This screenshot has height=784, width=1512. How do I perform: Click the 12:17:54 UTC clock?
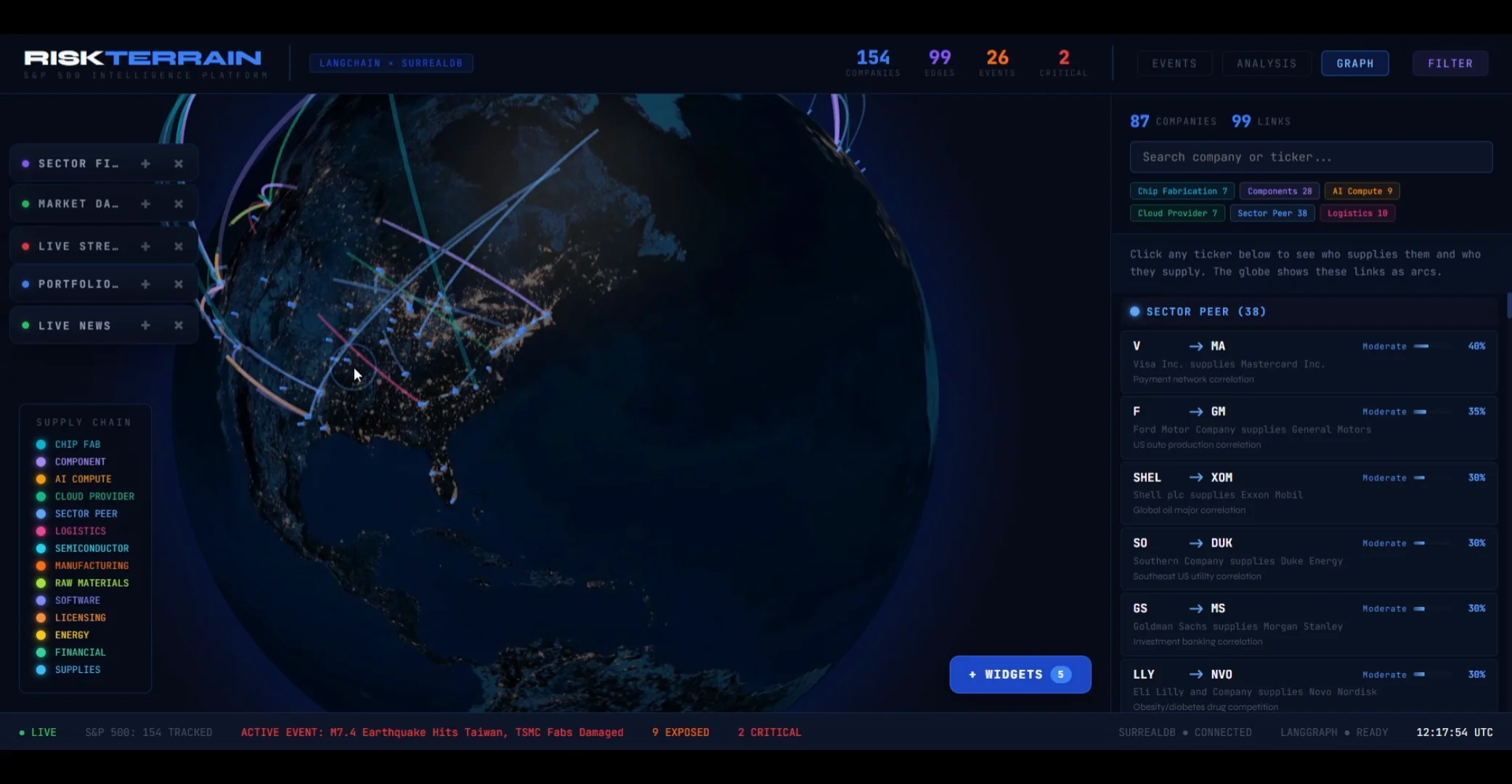(1455, 732)
